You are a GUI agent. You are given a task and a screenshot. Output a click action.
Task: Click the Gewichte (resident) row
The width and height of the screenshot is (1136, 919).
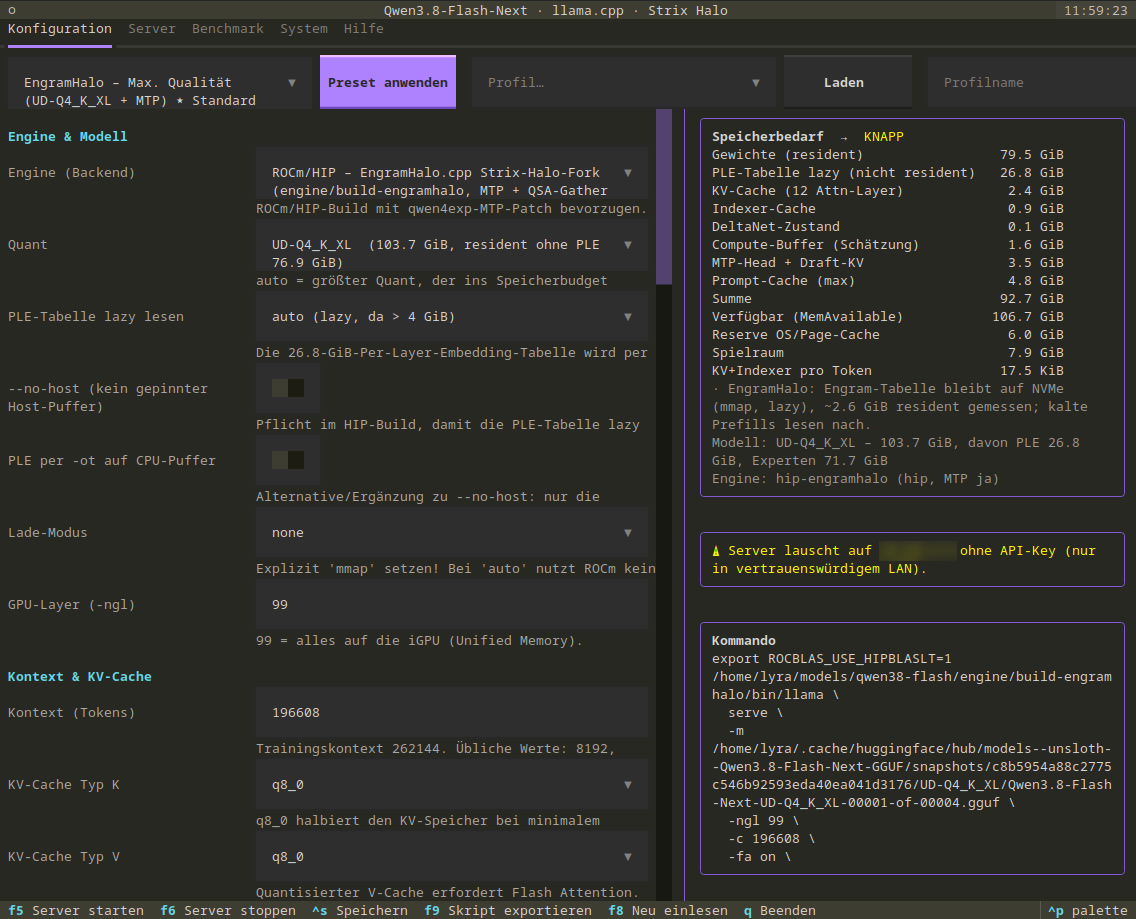click(x=888, y=154)
